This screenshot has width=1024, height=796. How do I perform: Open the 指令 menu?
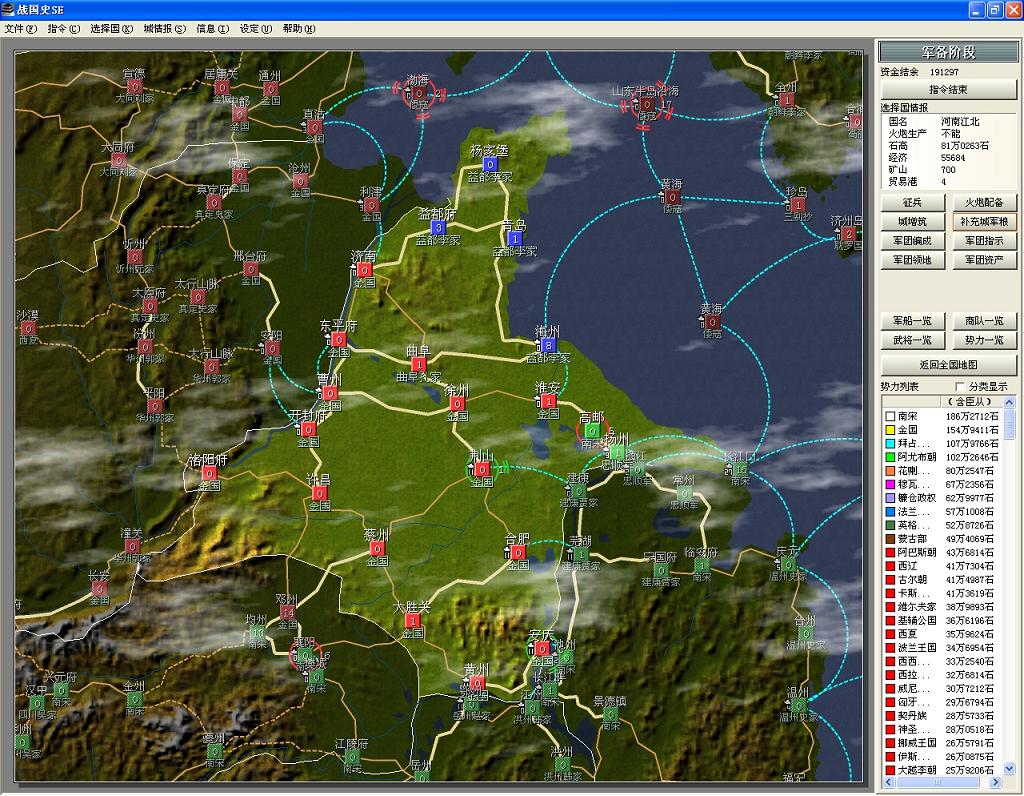[x=64, y=29]
